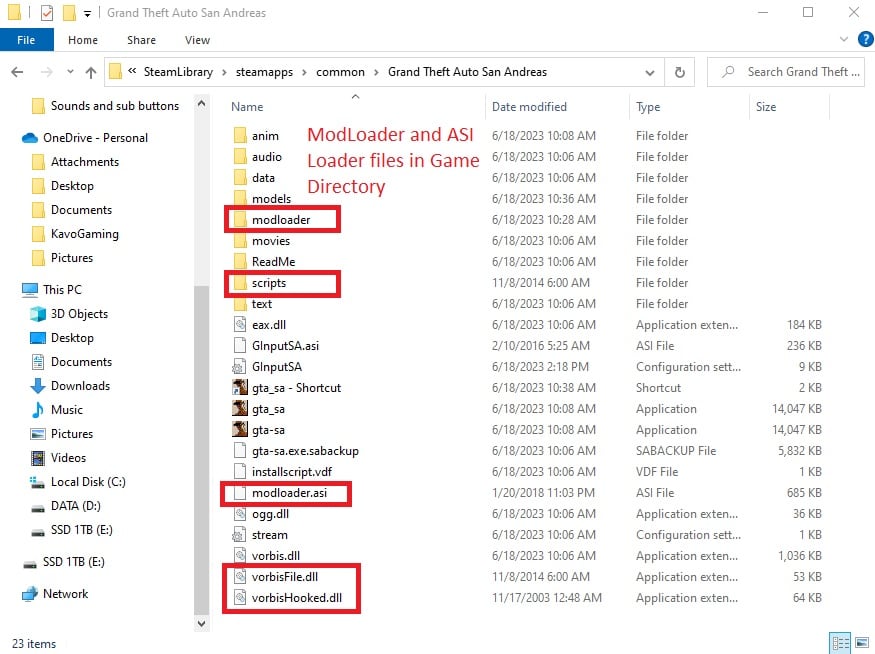Select the ogg.dll file name
This screenshot has height=654, width=875.
[x=270, y=514]
